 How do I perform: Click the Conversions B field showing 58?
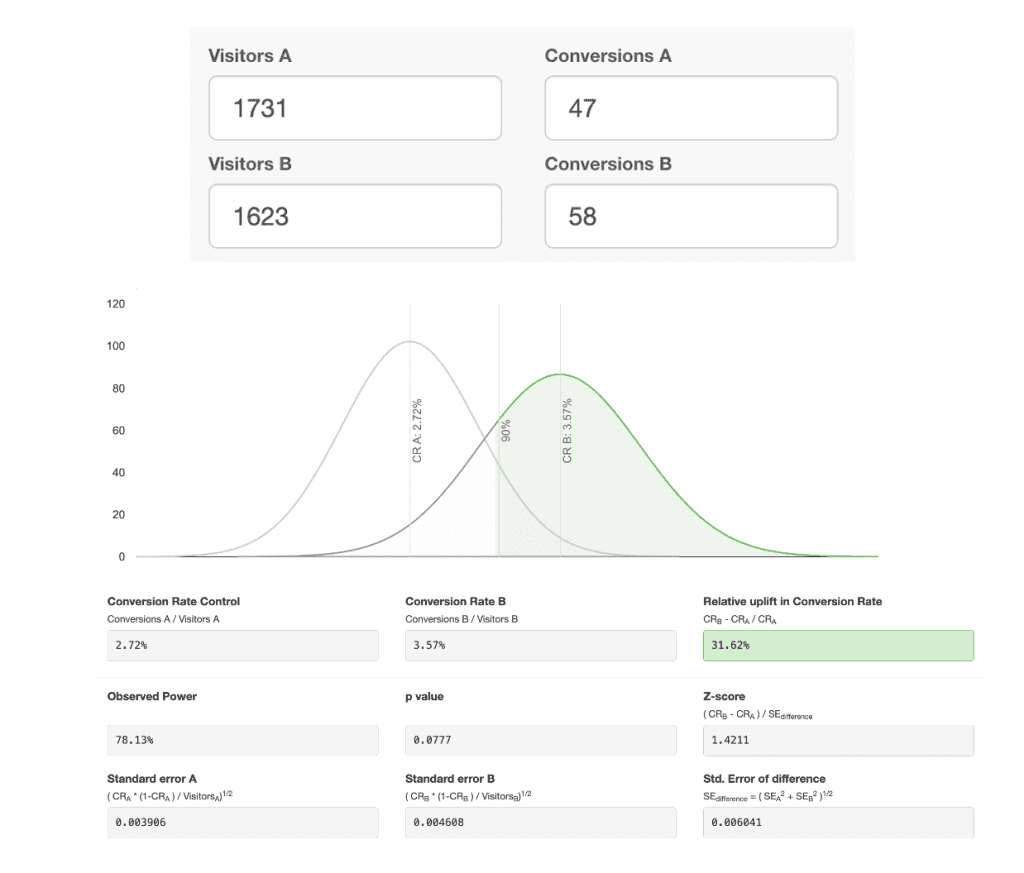690,216
